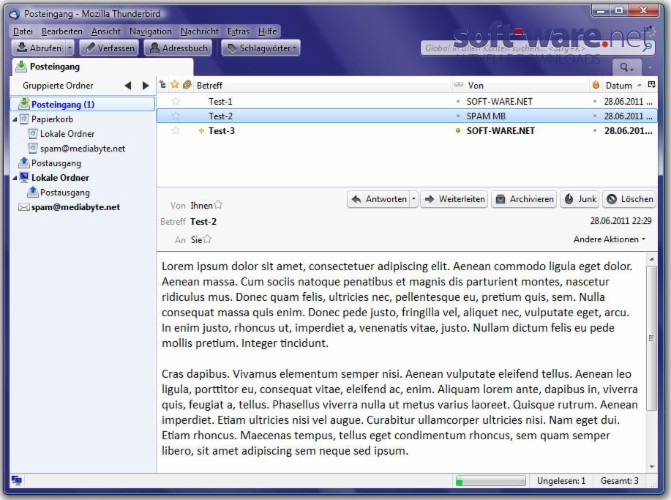Image resolution: width=671 pixels, height=500 pixels.
Task: Click the message scrollbar down arrow
Action: 651,467
